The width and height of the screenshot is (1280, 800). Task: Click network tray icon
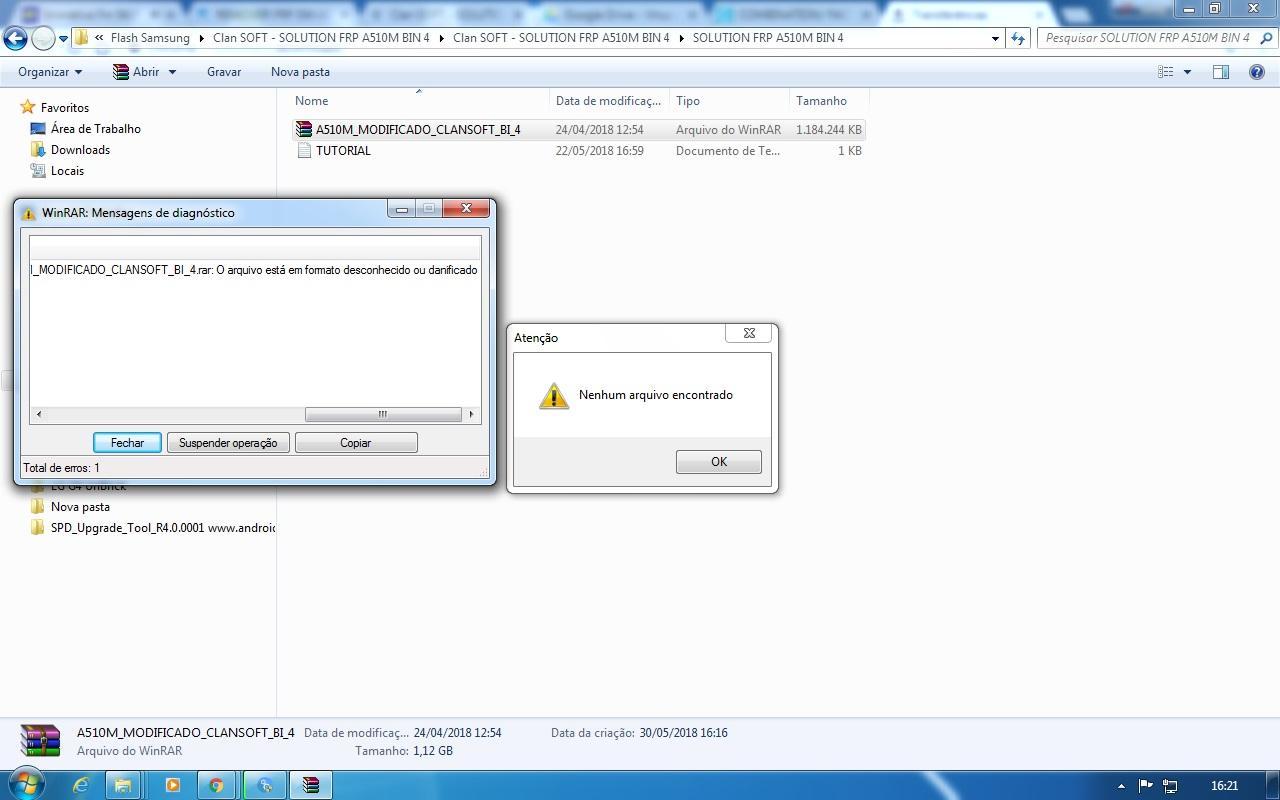point(1170,786)
